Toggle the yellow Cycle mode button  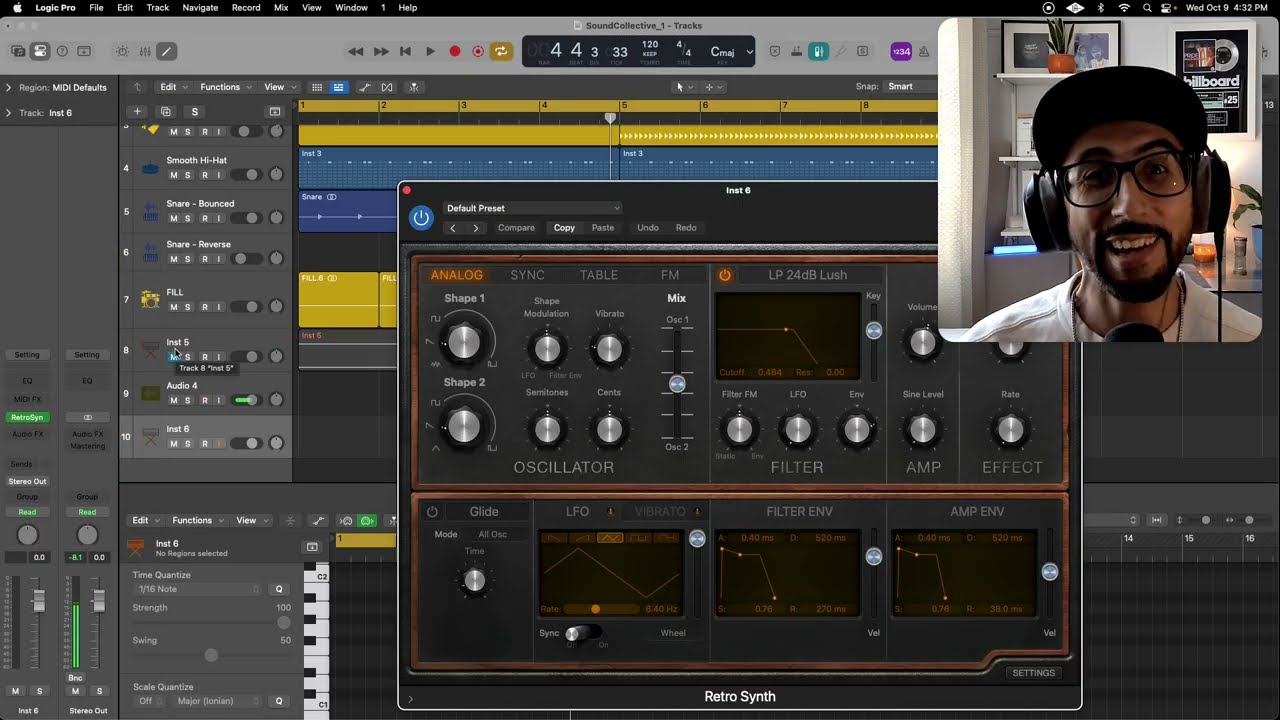[x=502, y=51]
